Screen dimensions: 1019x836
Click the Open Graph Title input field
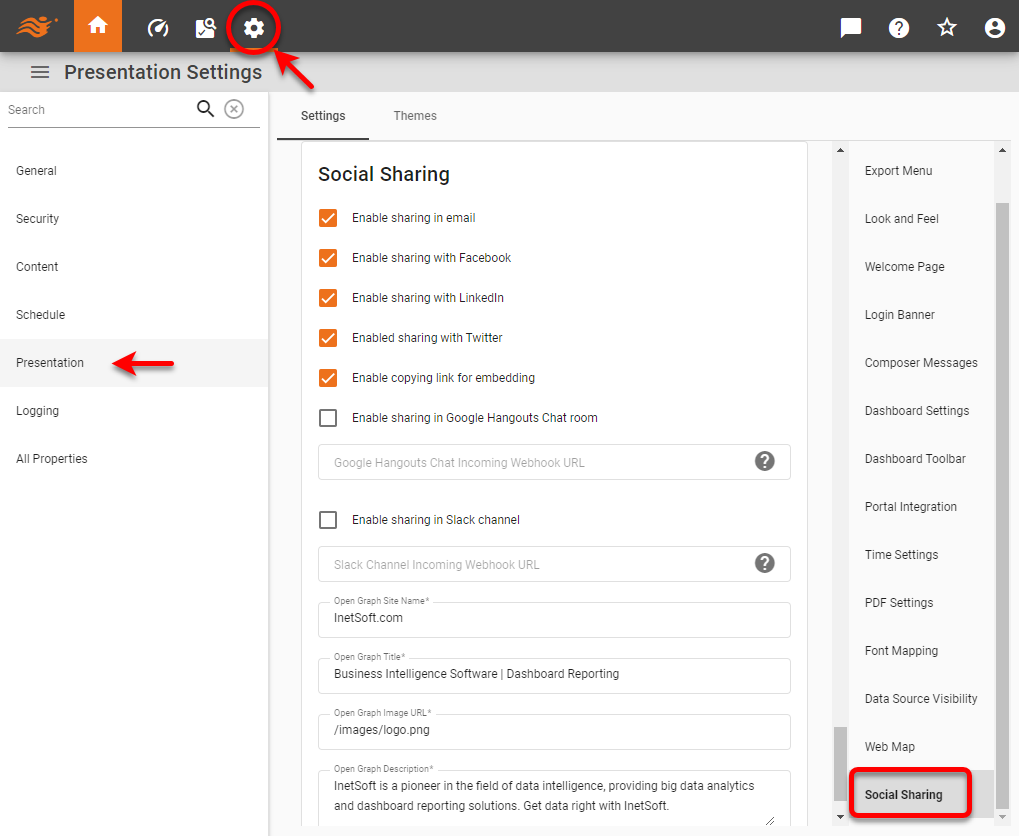point(553,676)
